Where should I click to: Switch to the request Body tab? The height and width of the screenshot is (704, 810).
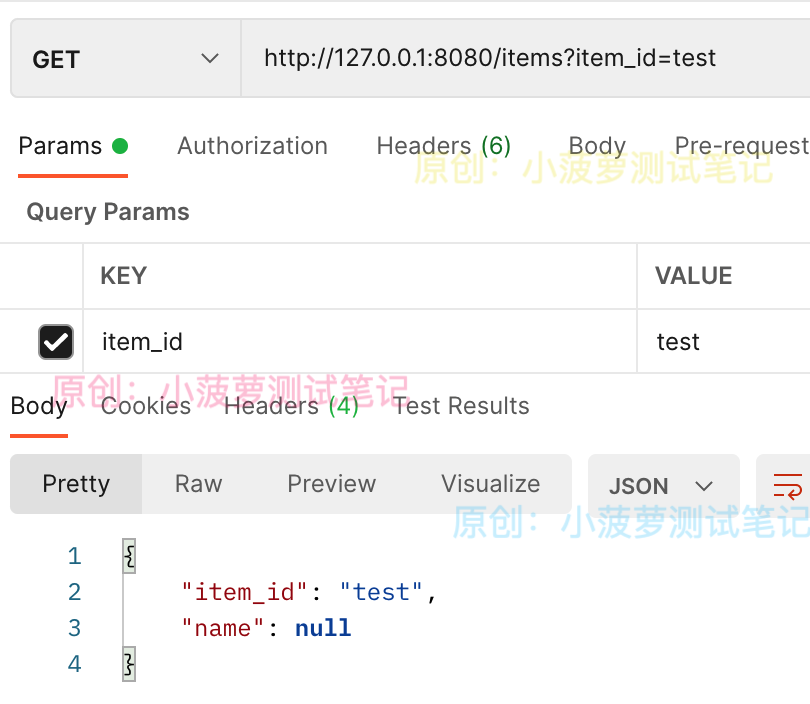pos(597,146)
